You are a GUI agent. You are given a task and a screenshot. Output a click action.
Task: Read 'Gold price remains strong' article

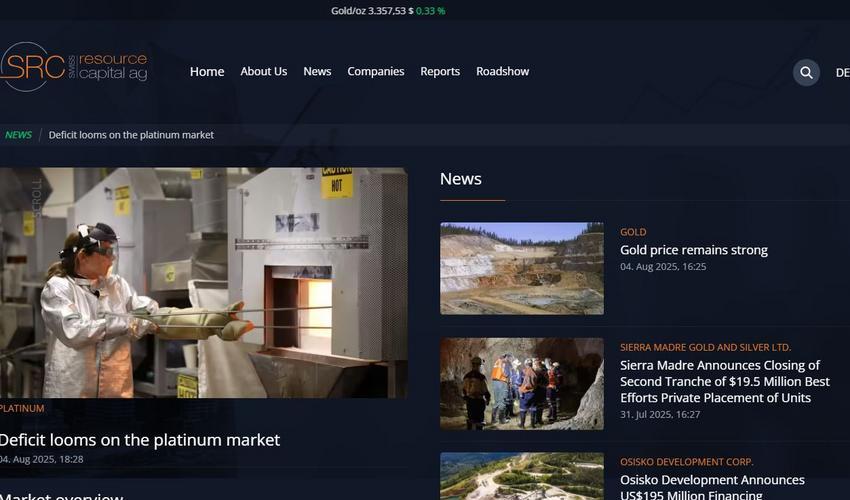tap(693, 250)
